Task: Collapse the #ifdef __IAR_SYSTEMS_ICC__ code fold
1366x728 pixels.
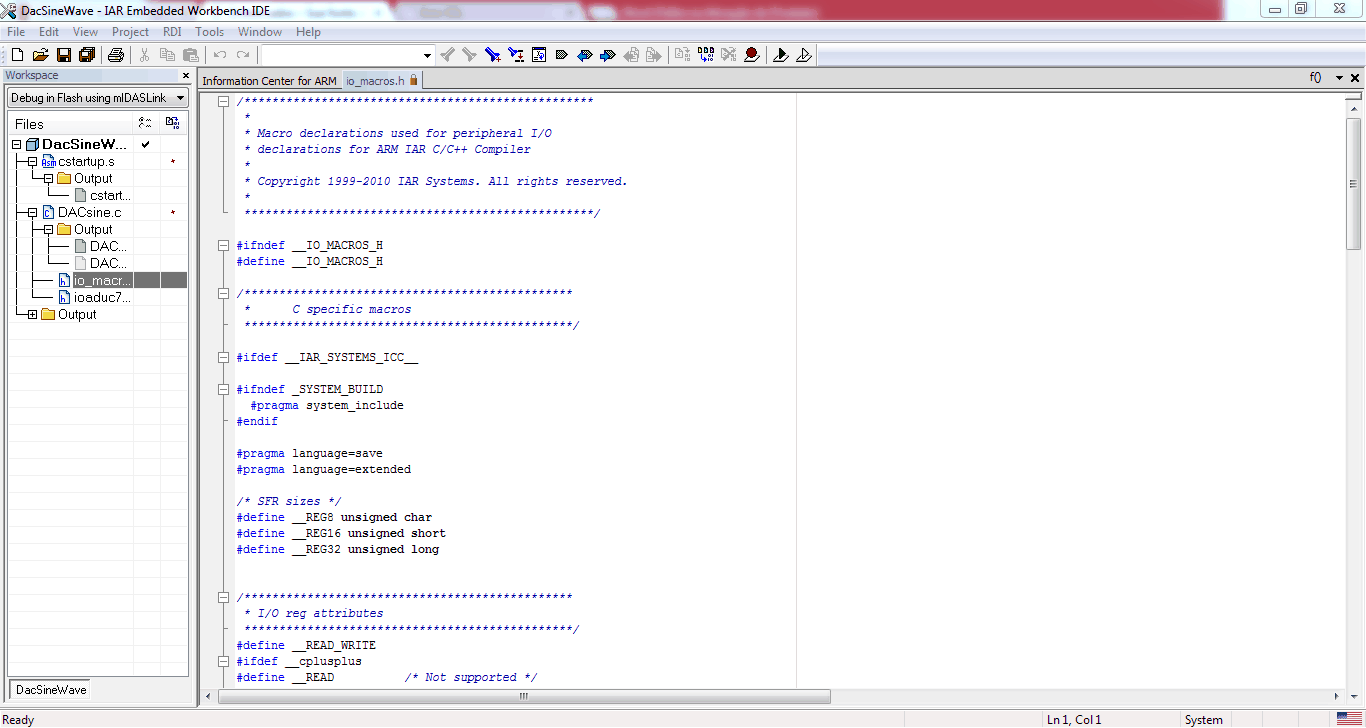Action: pos(223,357)
